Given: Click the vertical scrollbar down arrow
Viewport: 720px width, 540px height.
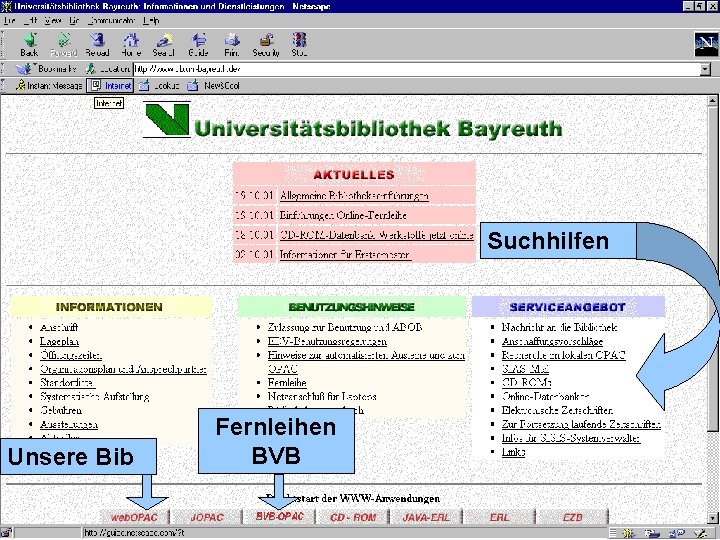Looking at the screenshot, I should [x=712, y=518].
